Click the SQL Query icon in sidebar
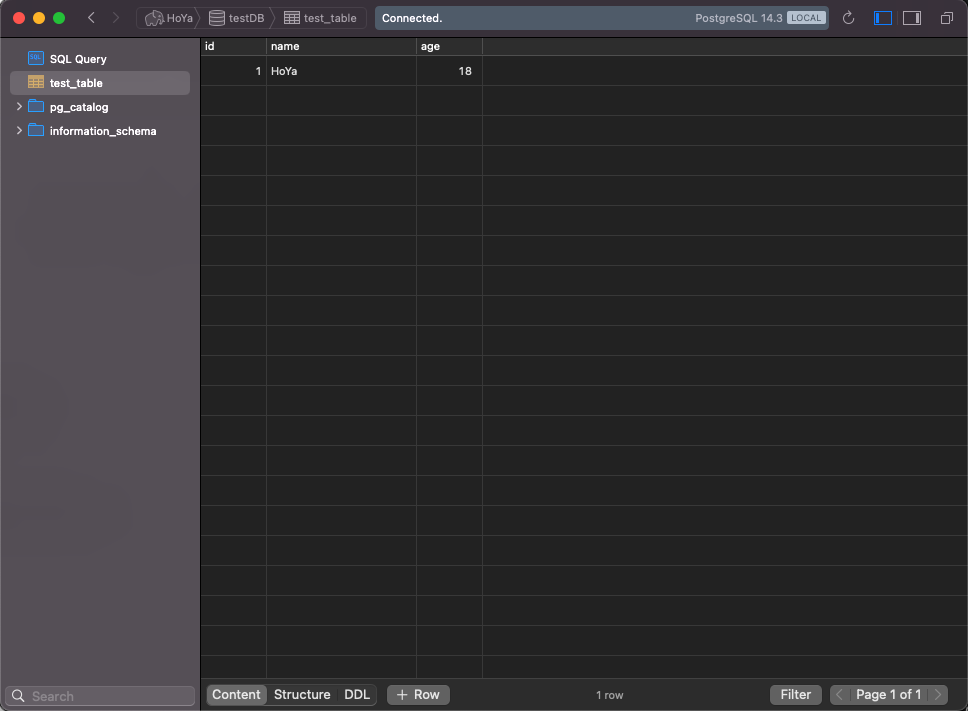The height and width of the screenshot is (711, 968). tap(36, 58)
